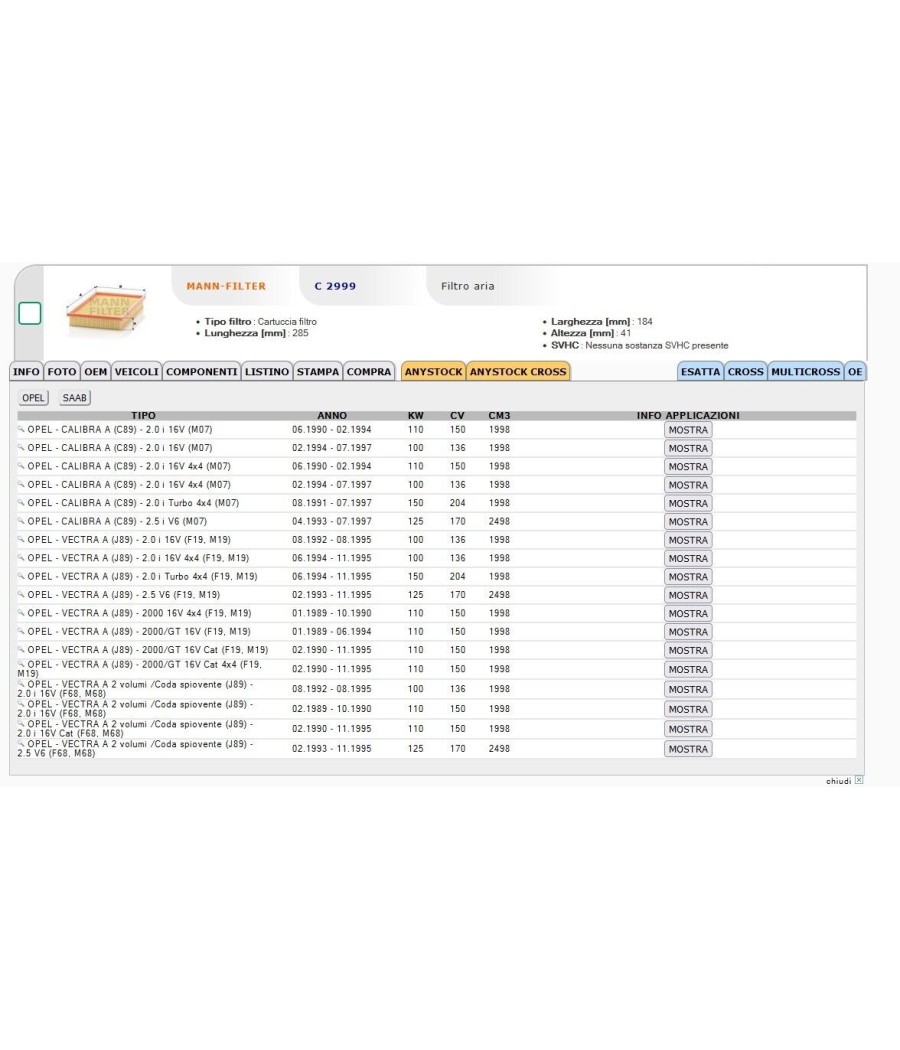Click MOSTRA for Vectra 2000/GT 16V Cat (F19, M19)

coord(688,650)
